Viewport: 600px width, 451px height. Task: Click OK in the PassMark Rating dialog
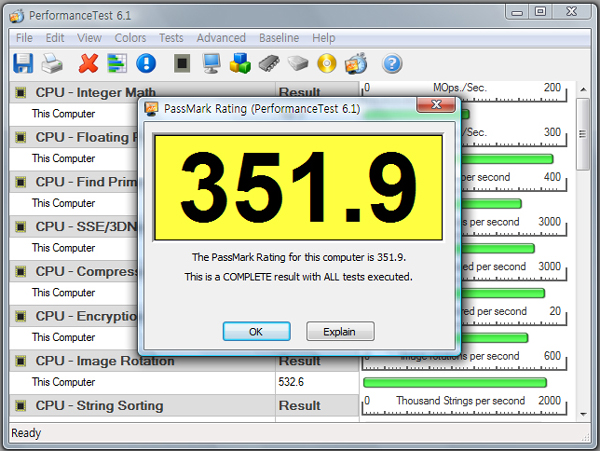point(256,331)
